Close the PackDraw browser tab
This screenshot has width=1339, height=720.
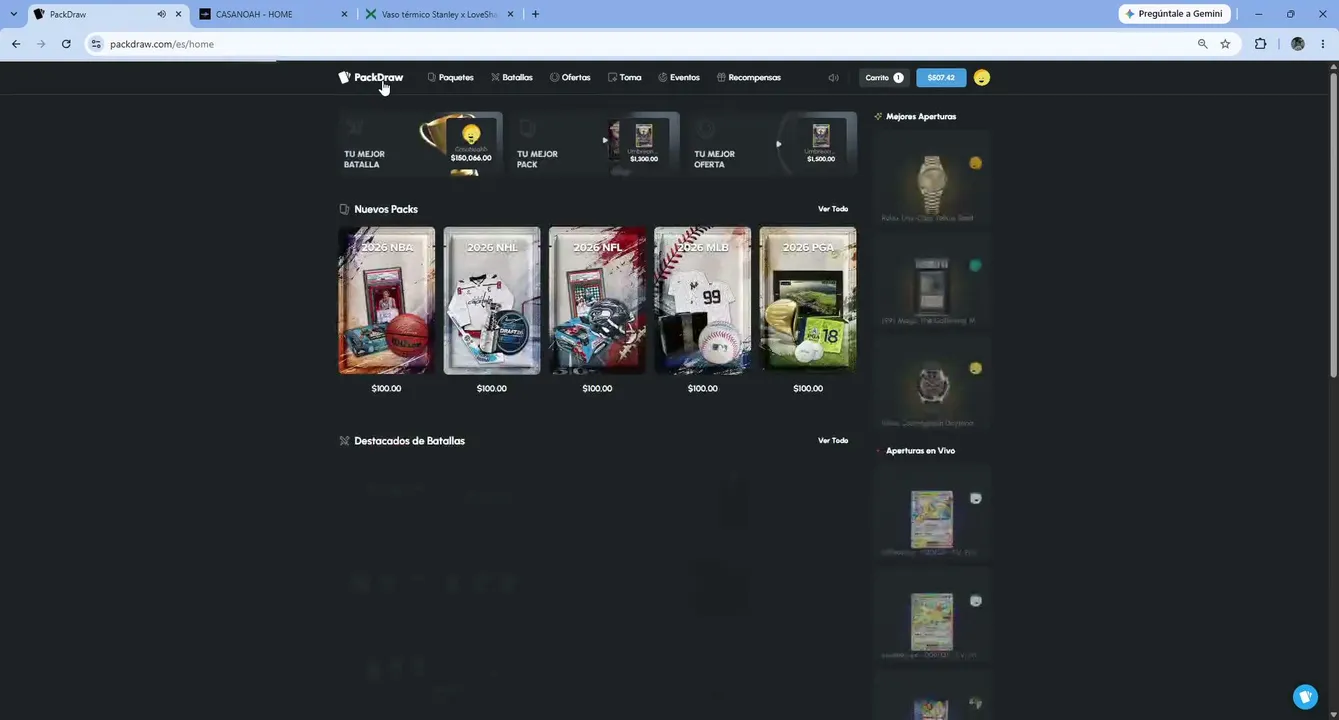(179, 14)
